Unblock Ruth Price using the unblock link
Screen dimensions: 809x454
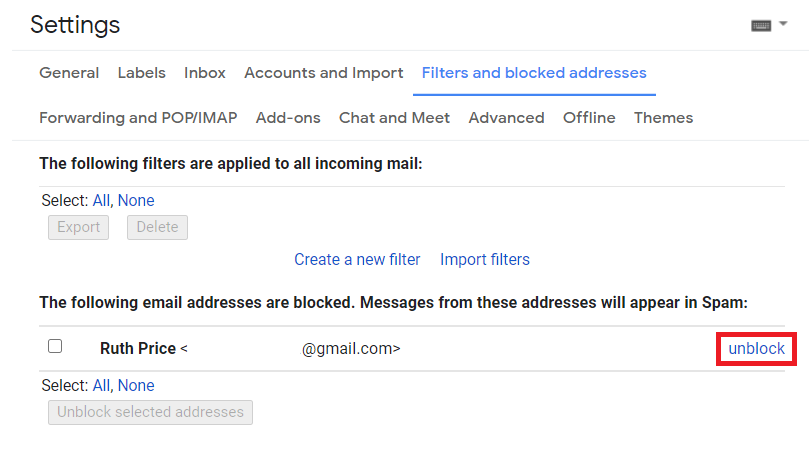[757, 348]
